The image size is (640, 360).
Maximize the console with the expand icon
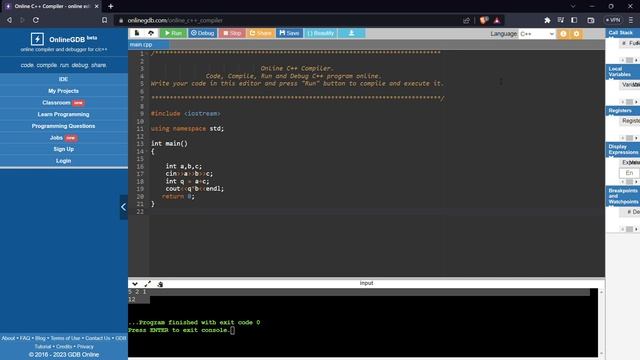(148, 284)
